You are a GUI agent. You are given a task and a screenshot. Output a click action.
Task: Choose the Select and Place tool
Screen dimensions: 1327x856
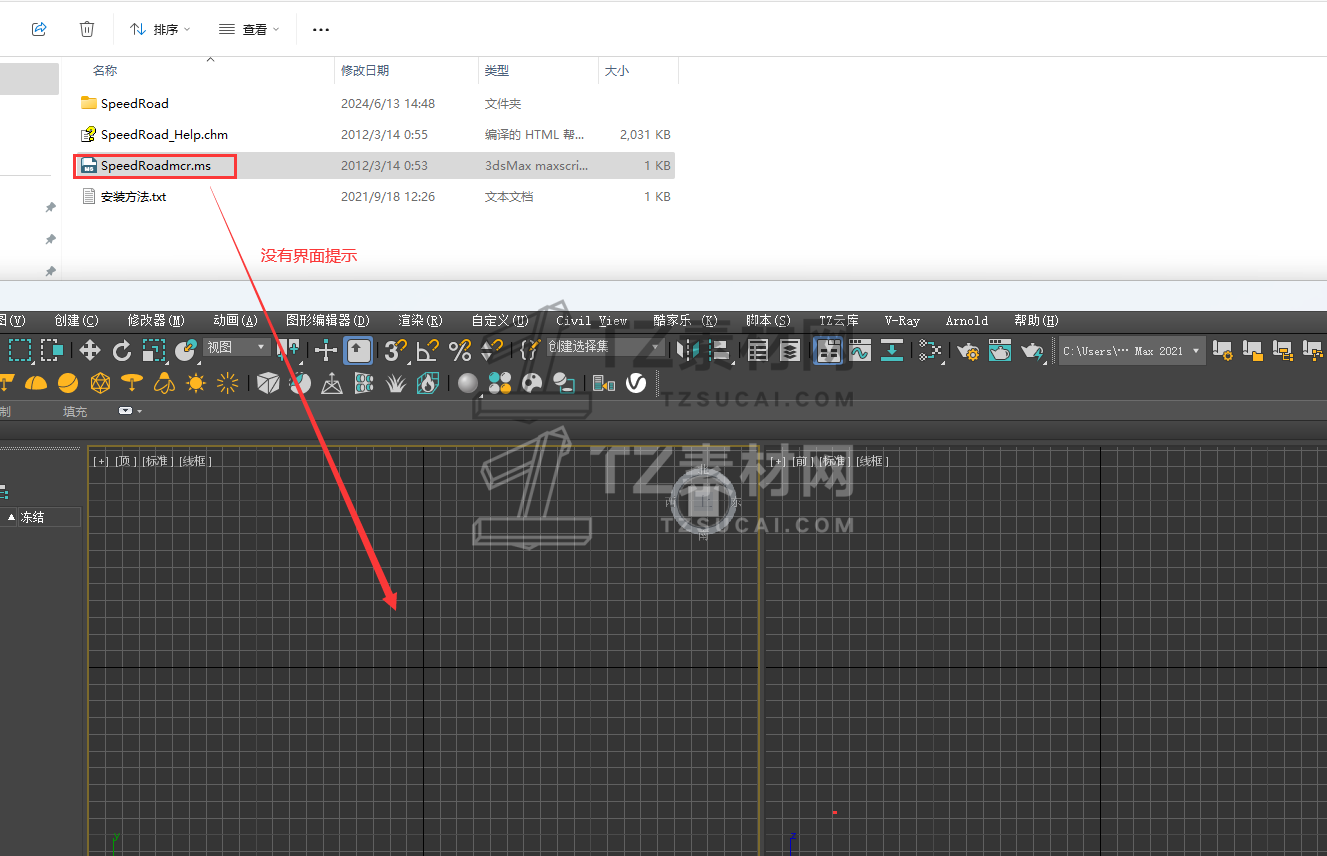[x=185, y=350]
